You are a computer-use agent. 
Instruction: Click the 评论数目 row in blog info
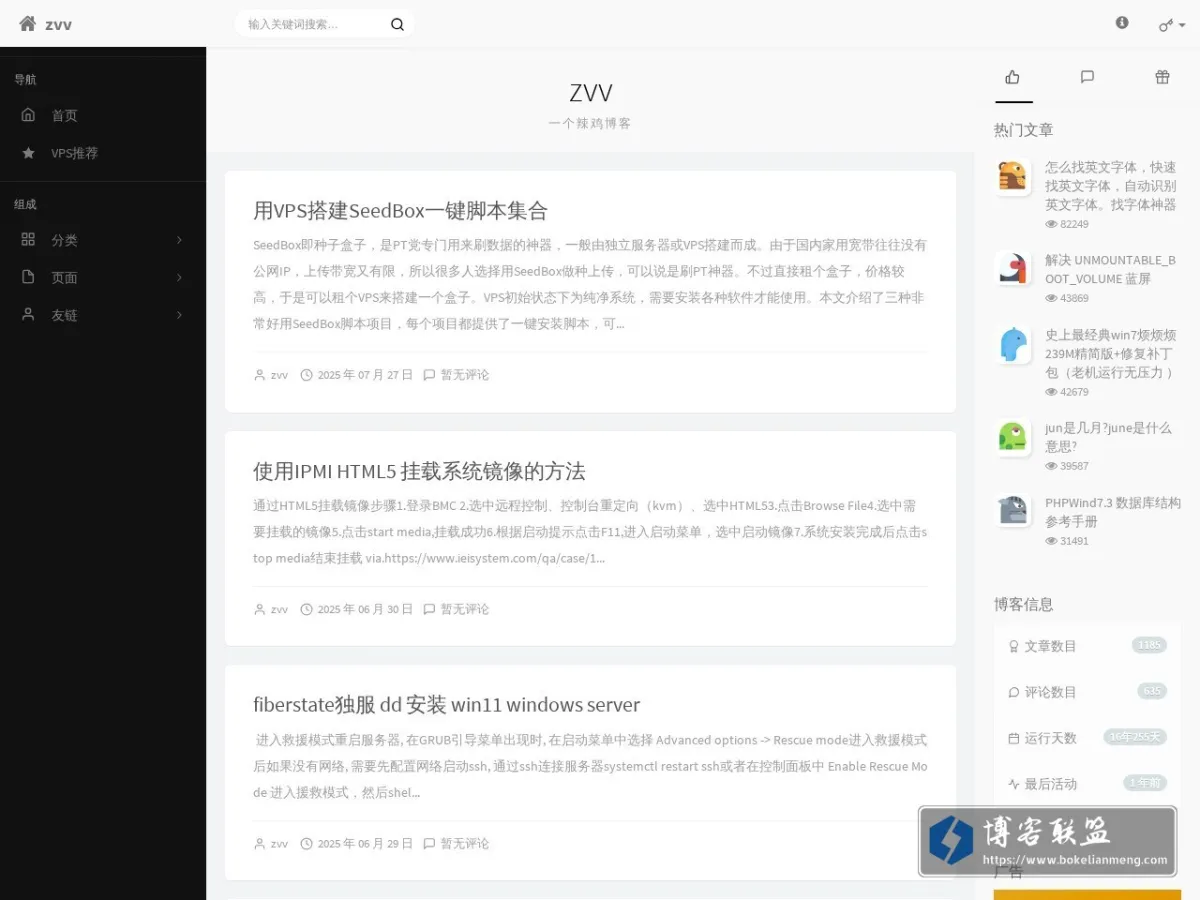[1087, 692]
